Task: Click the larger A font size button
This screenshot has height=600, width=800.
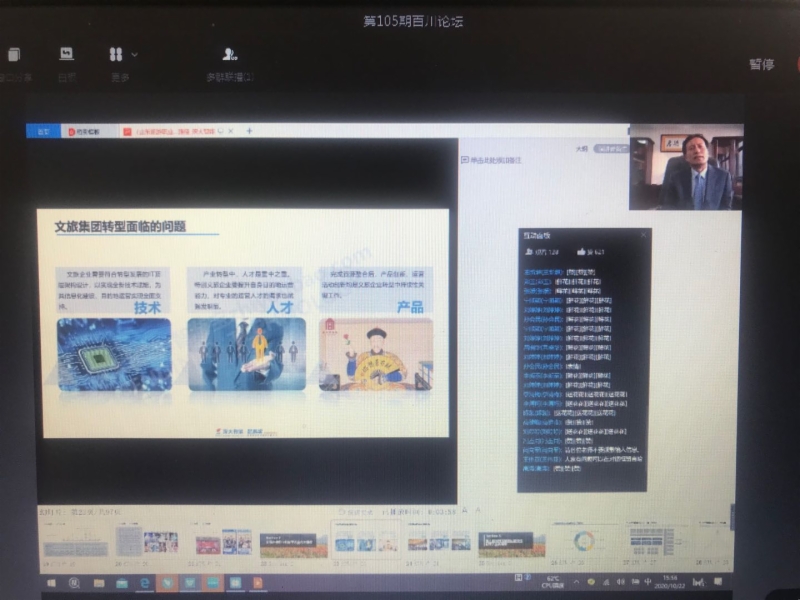Action: (x=464, y=510)
